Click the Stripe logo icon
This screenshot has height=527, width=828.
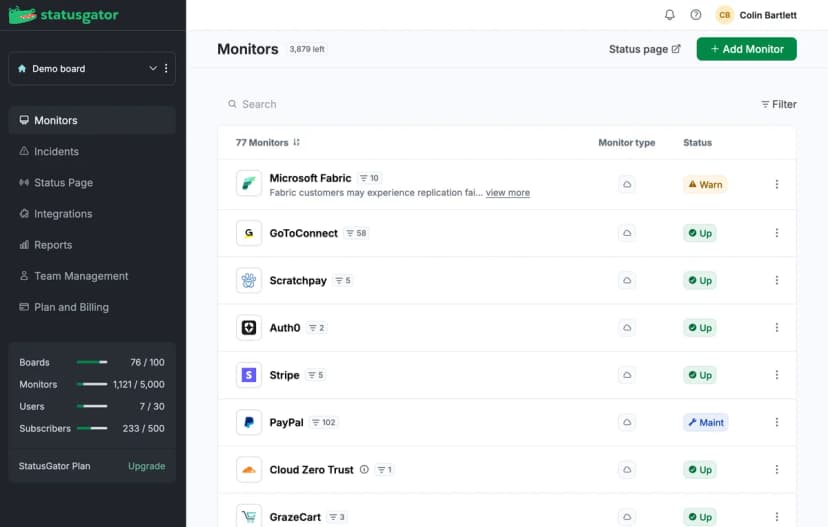pos(249,375)
